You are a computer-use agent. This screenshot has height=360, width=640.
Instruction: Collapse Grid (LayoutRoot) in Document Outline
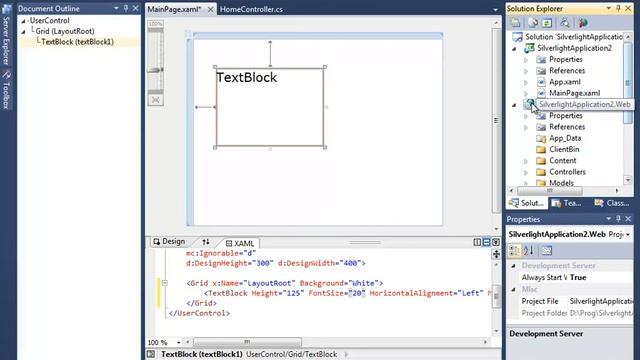click(23, 31)
